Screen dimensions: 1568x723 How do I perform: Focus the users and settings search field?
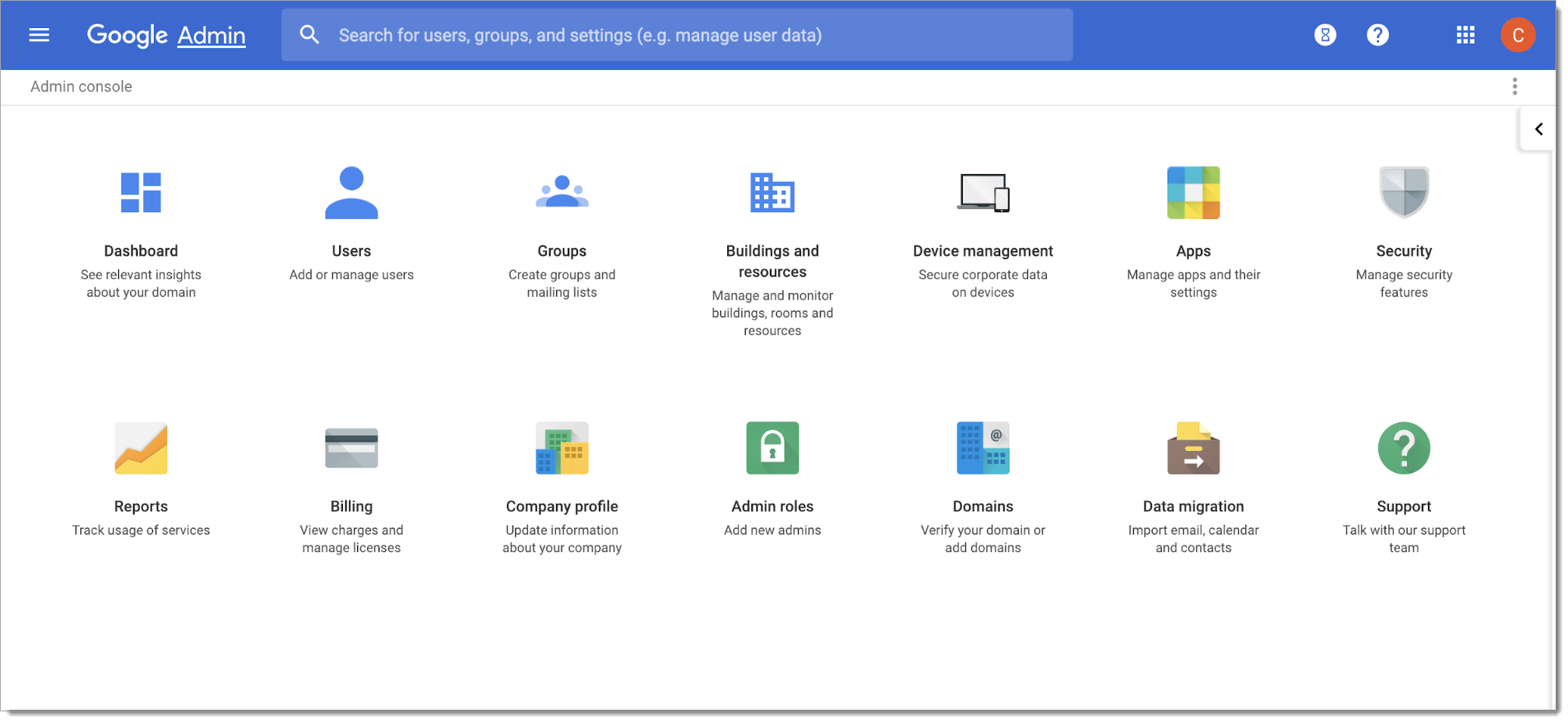677,35
